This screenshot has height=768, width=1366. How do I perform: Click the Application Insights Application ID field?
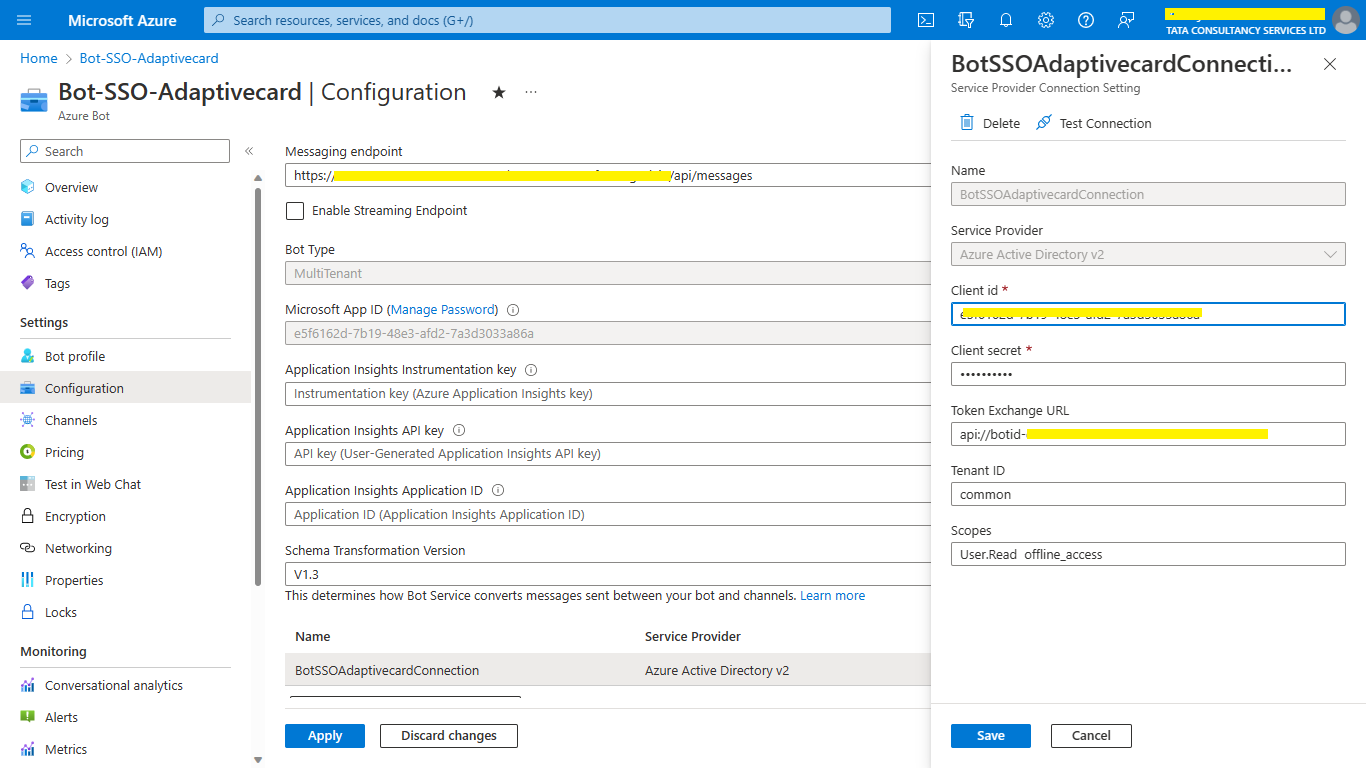[607, 514]
